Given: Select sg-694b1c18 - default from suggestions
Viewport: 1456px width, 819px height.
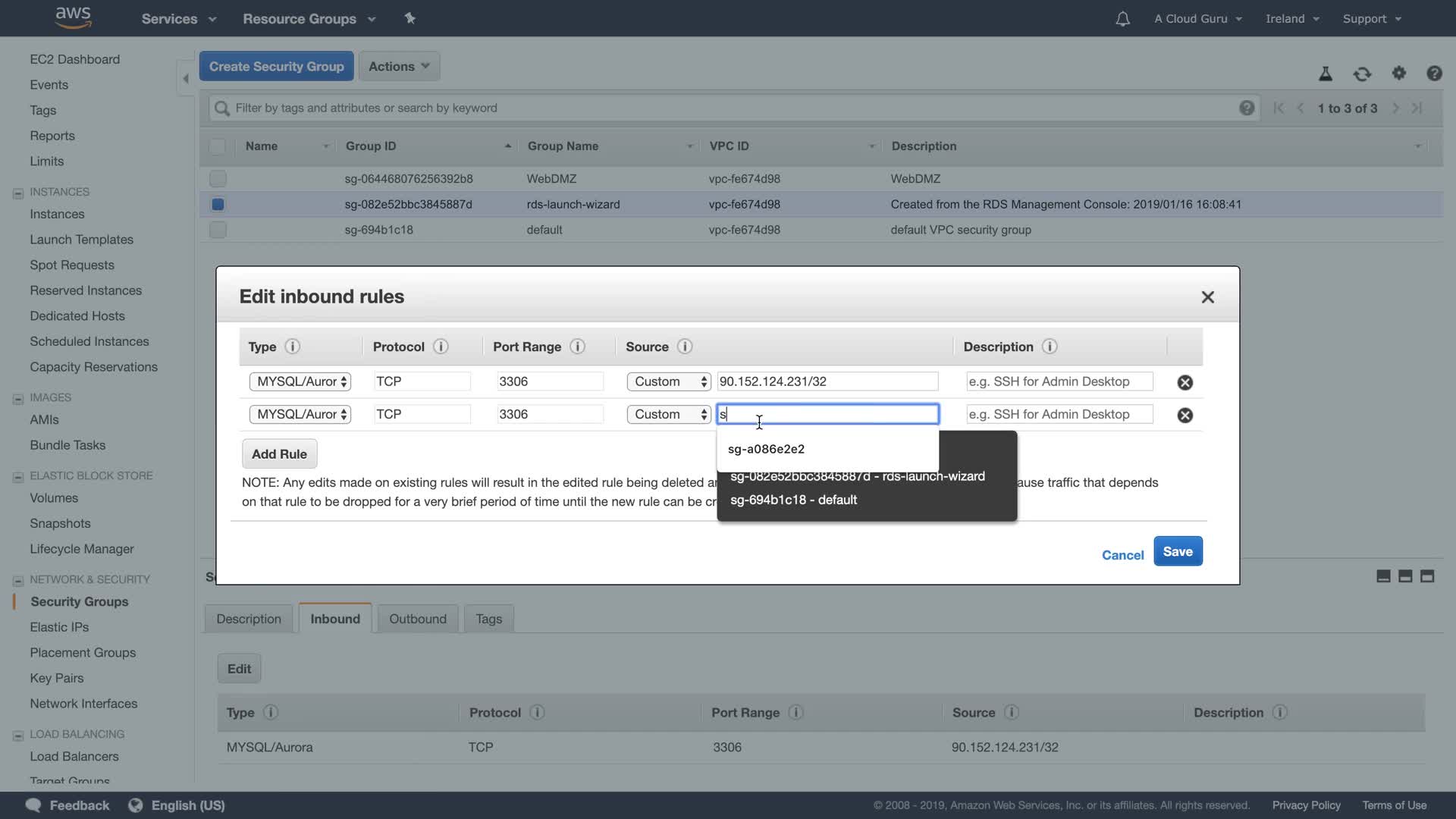Looking at the screenshot, I should click(793, 500).
